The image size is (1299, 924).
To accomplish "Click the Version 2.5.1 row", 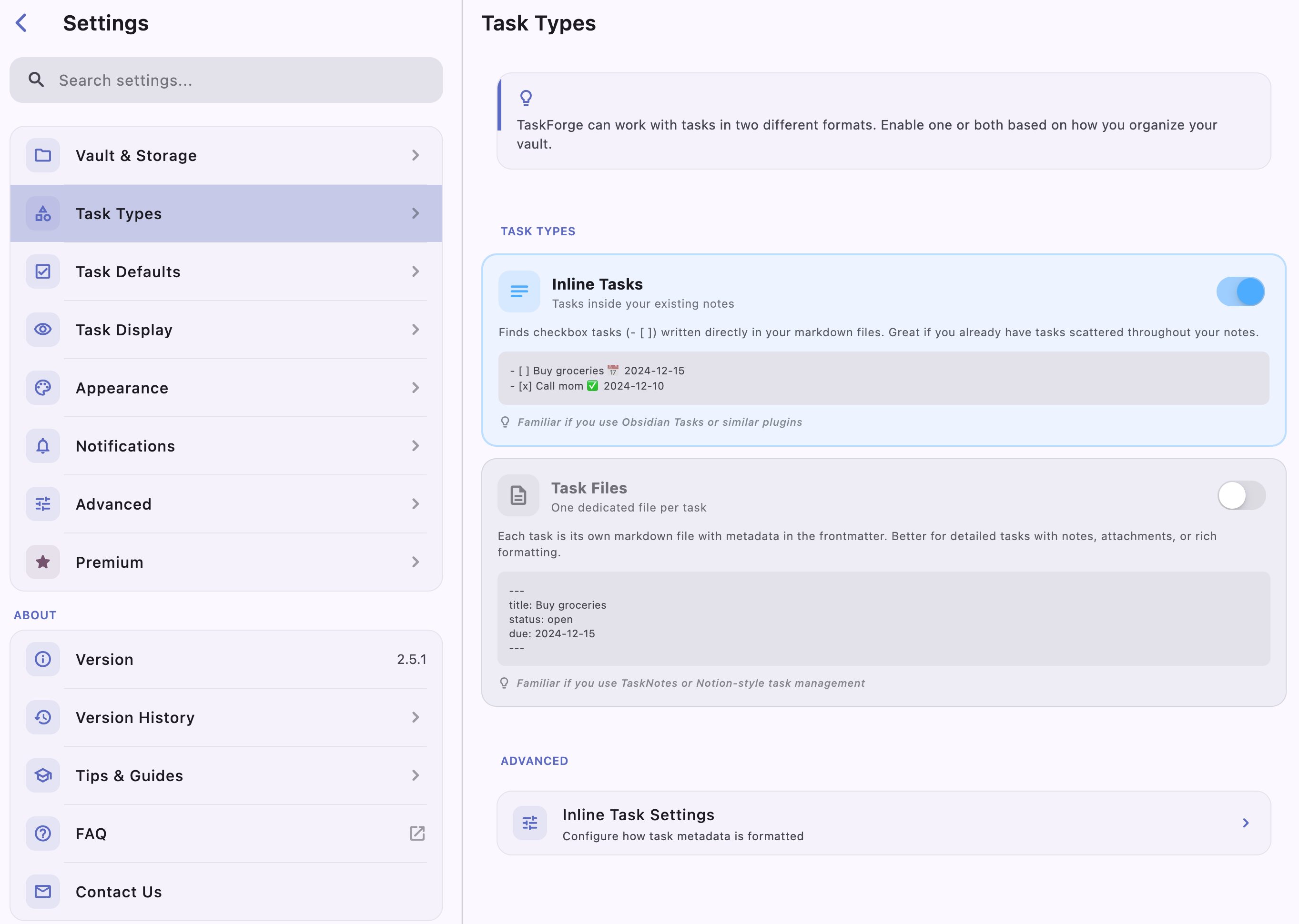I will click(226, 659).
